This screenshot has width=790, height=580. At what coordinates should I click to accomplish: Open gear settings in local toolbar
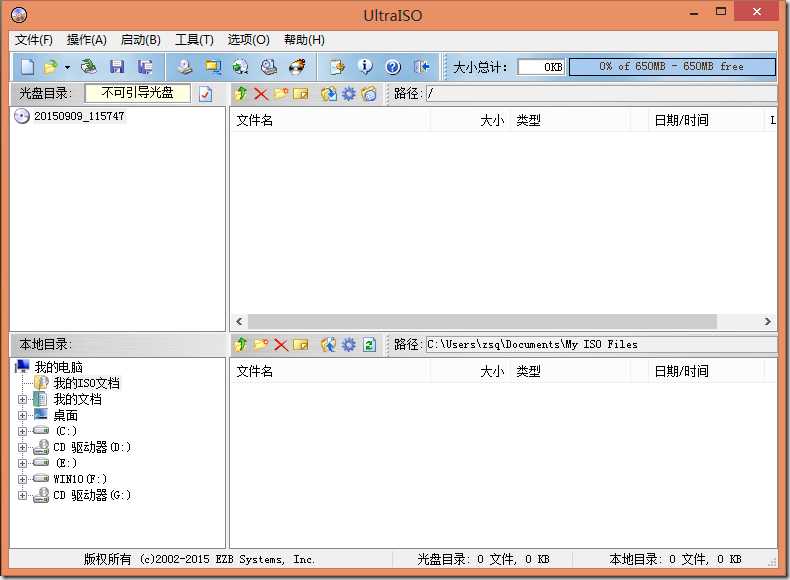tap(349, 345)
